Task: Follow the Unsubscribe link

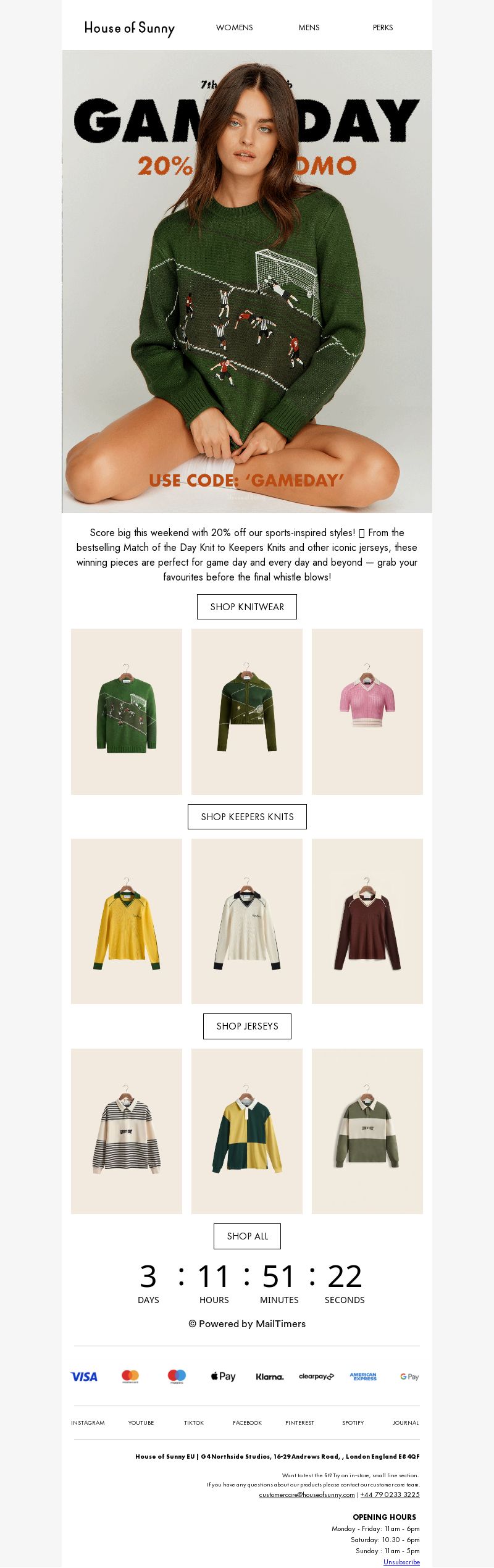Action: [401, 1561]
